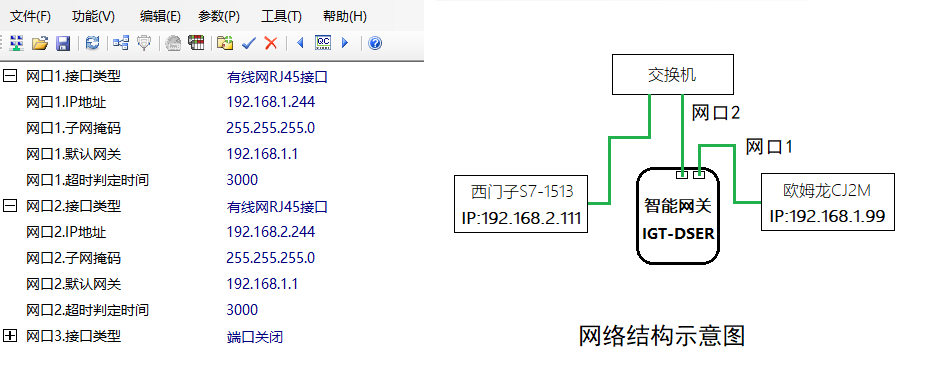Collapse the 网口2.接口类型 group
The height and width of the screenshot is (379, 925).
tap(10, 205)
